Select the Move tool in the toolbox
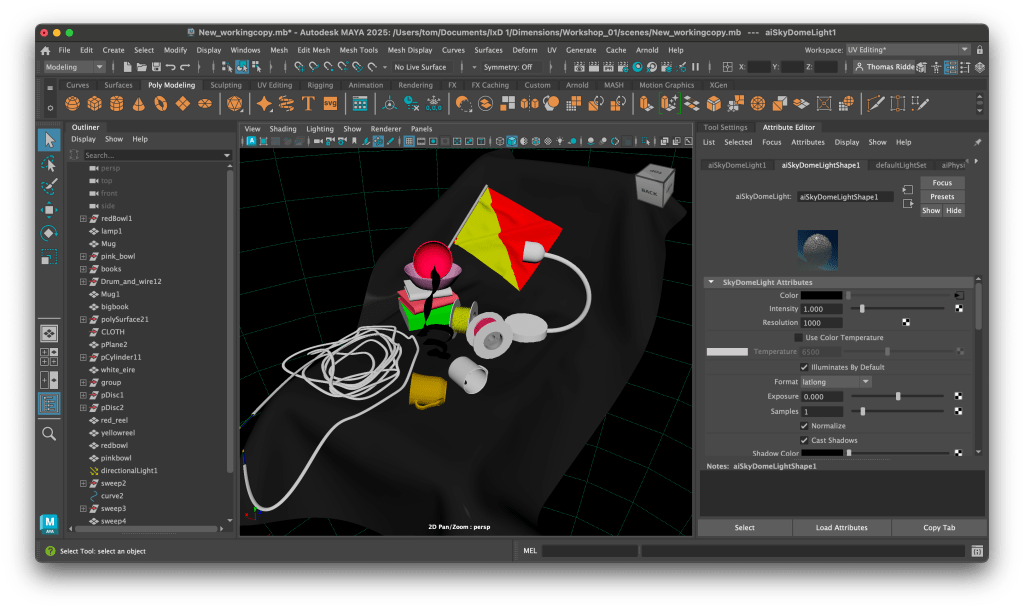Viewport: 1024px width, 609px height. [48, 211]
